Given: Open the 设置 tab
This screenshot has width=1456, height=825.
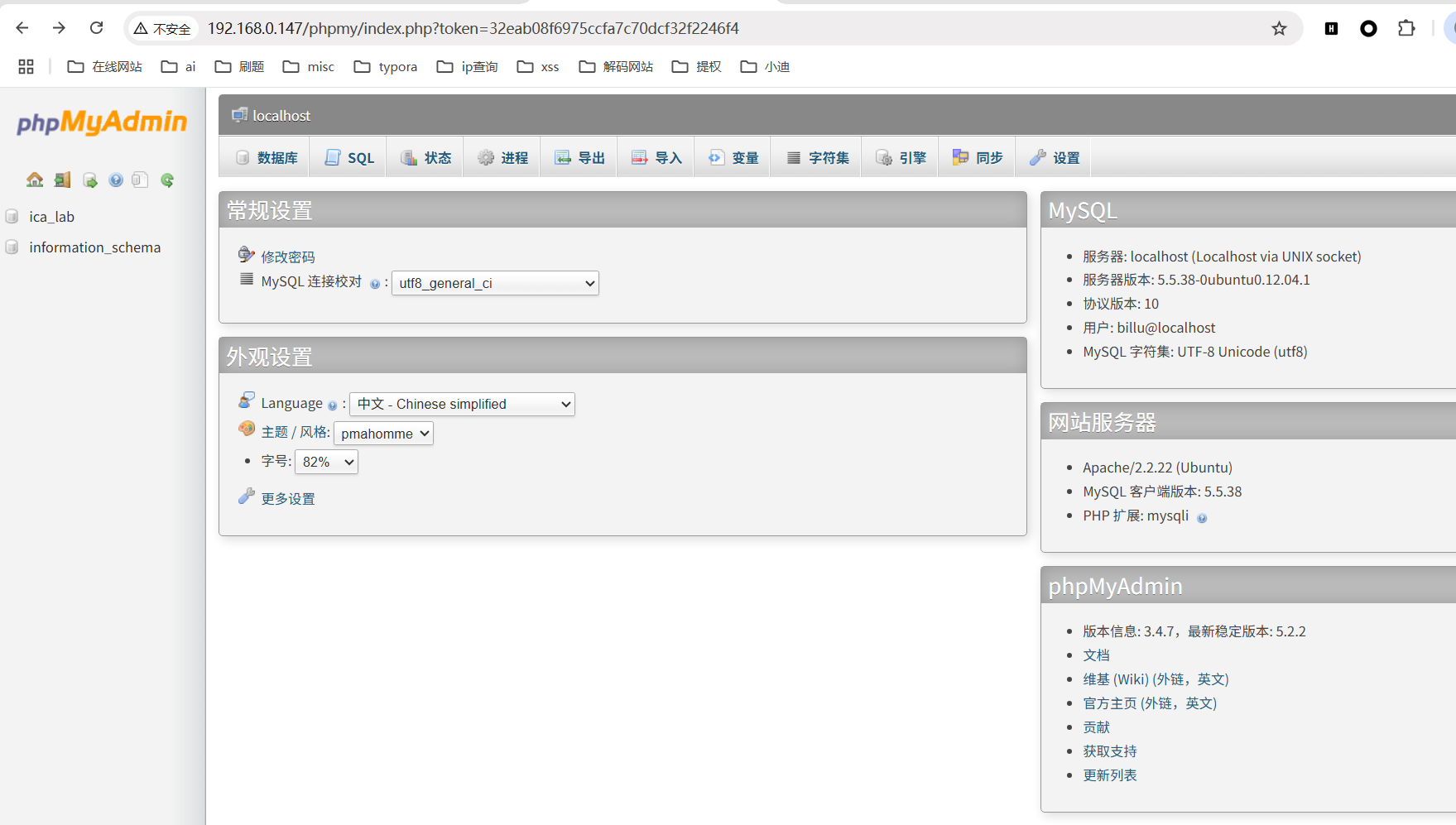Looking at the screenshot, I should [1054, 157].
